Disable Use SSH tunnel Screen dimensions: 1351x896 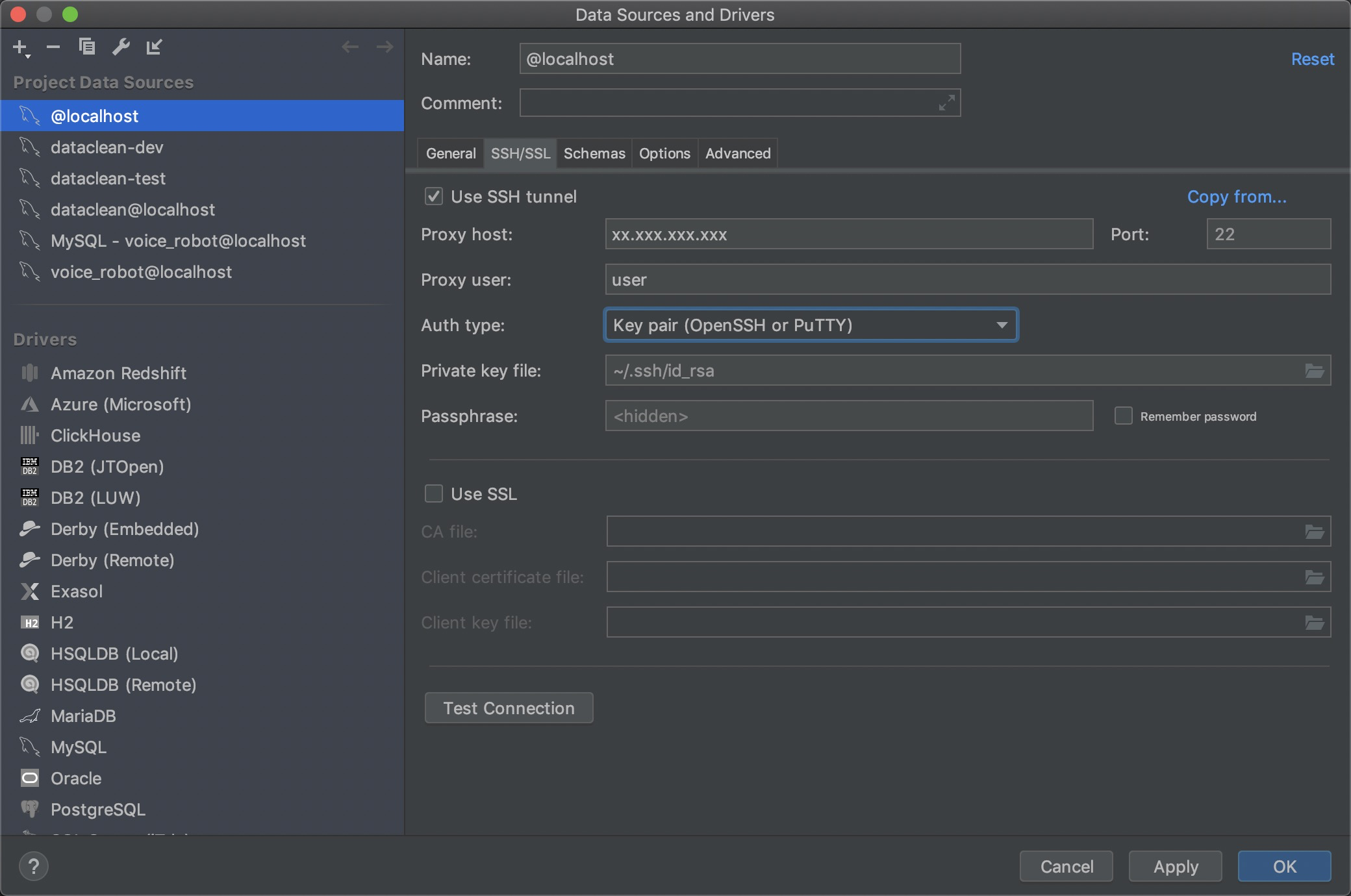[434, 196]
